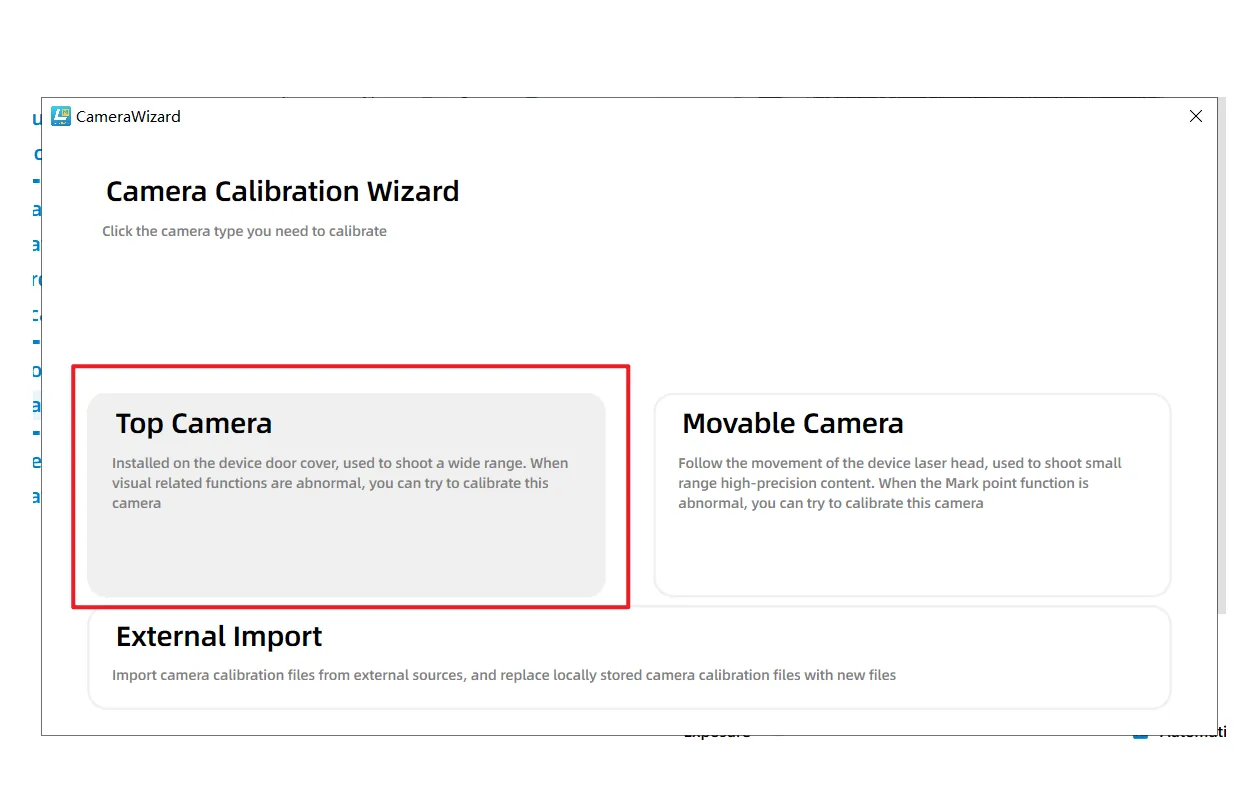Open the External Import option card
This screenshot has height=811, width=1258.
[628, 657]
